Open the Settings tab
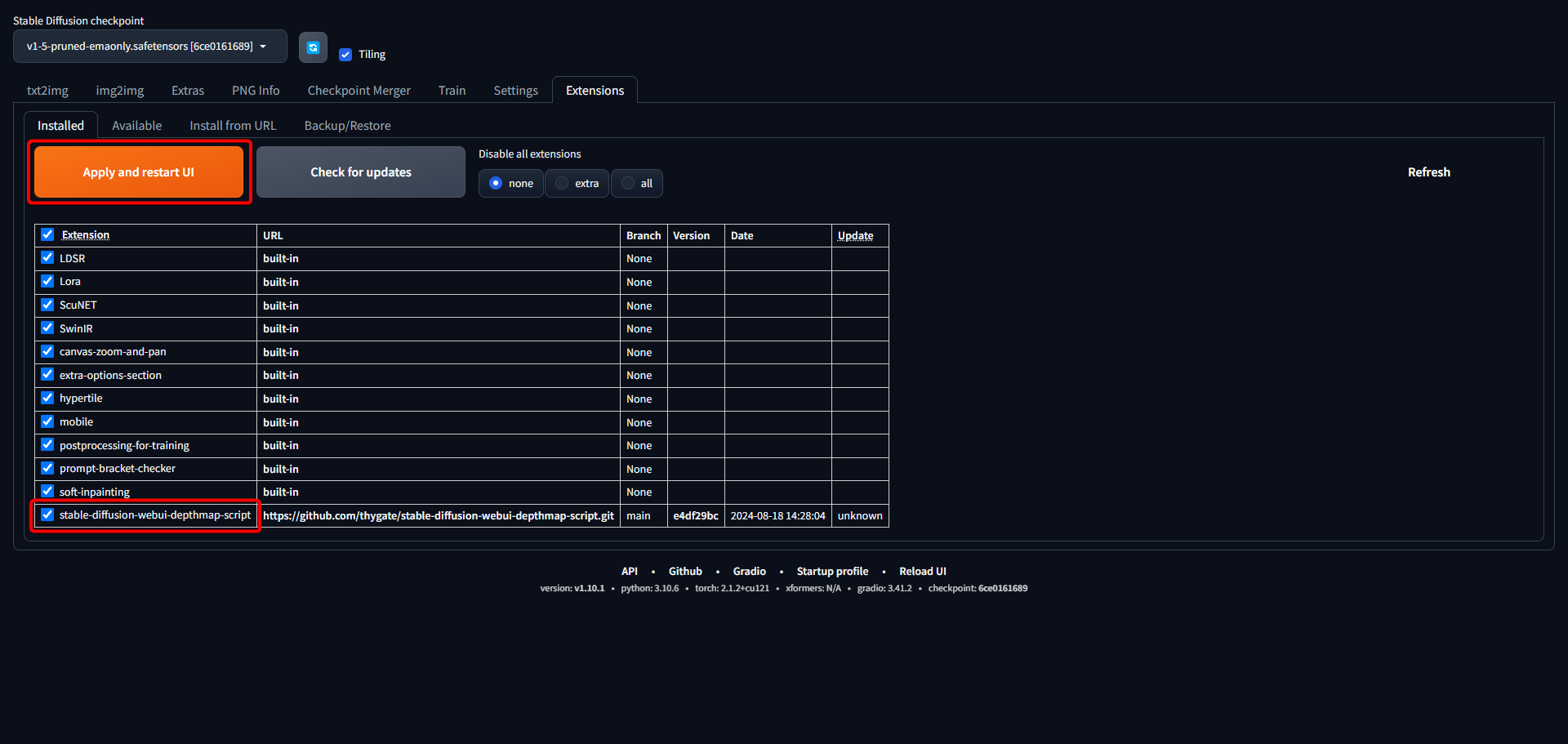The width and height of the screenshot is (1568, 744). coord(515,91)
